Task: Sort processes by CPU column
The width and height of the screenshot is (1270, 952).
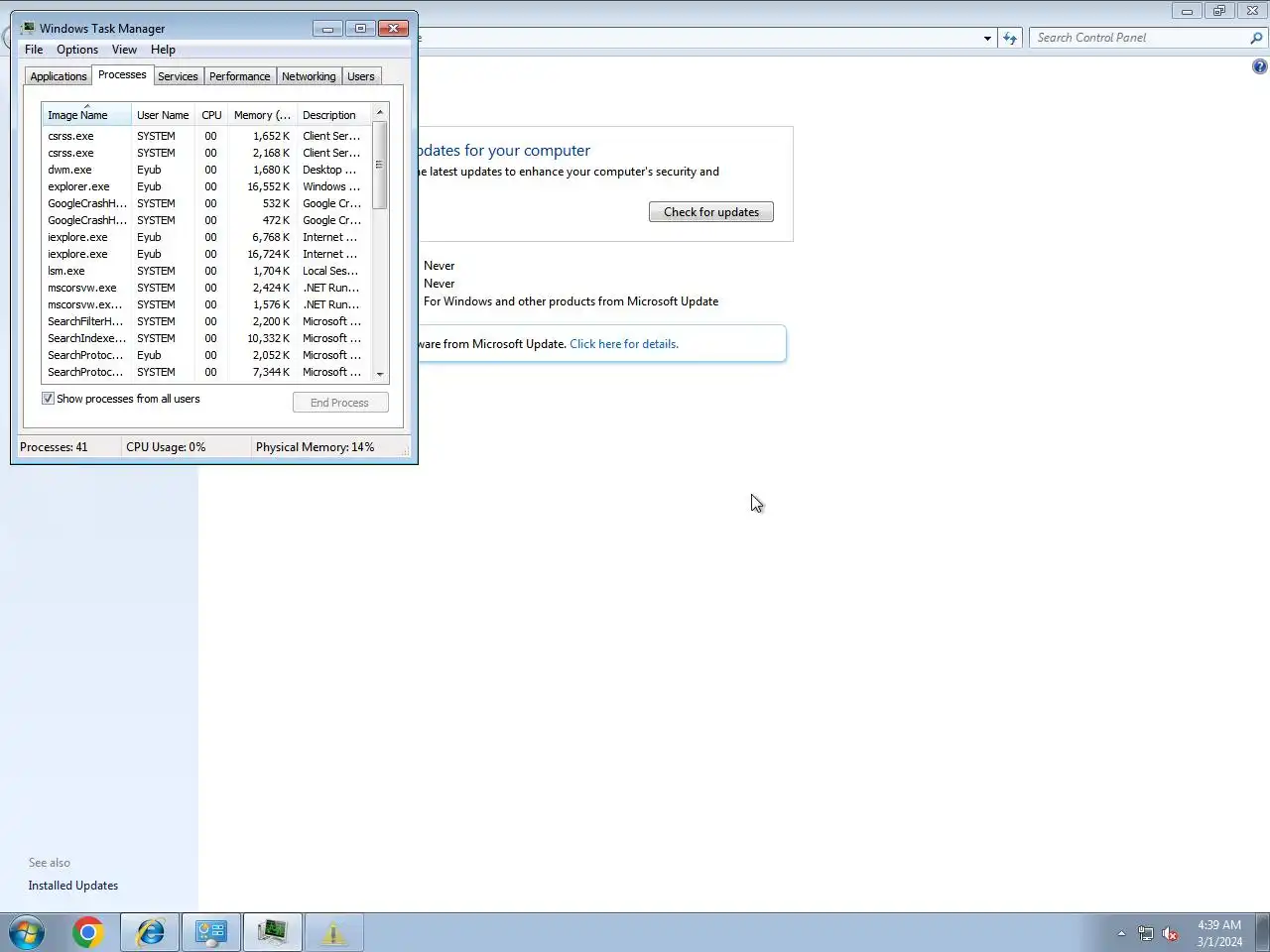Action: [x=211, y=115]
